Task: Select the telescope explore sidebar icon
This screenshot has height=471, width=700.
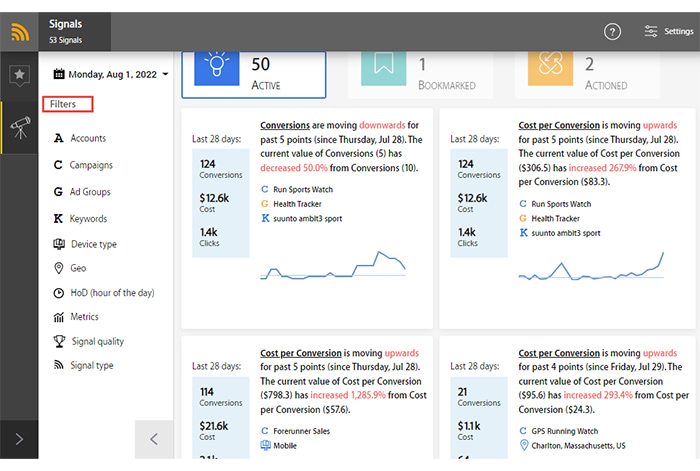Action: pyautogui.click(x=20, y=128)
